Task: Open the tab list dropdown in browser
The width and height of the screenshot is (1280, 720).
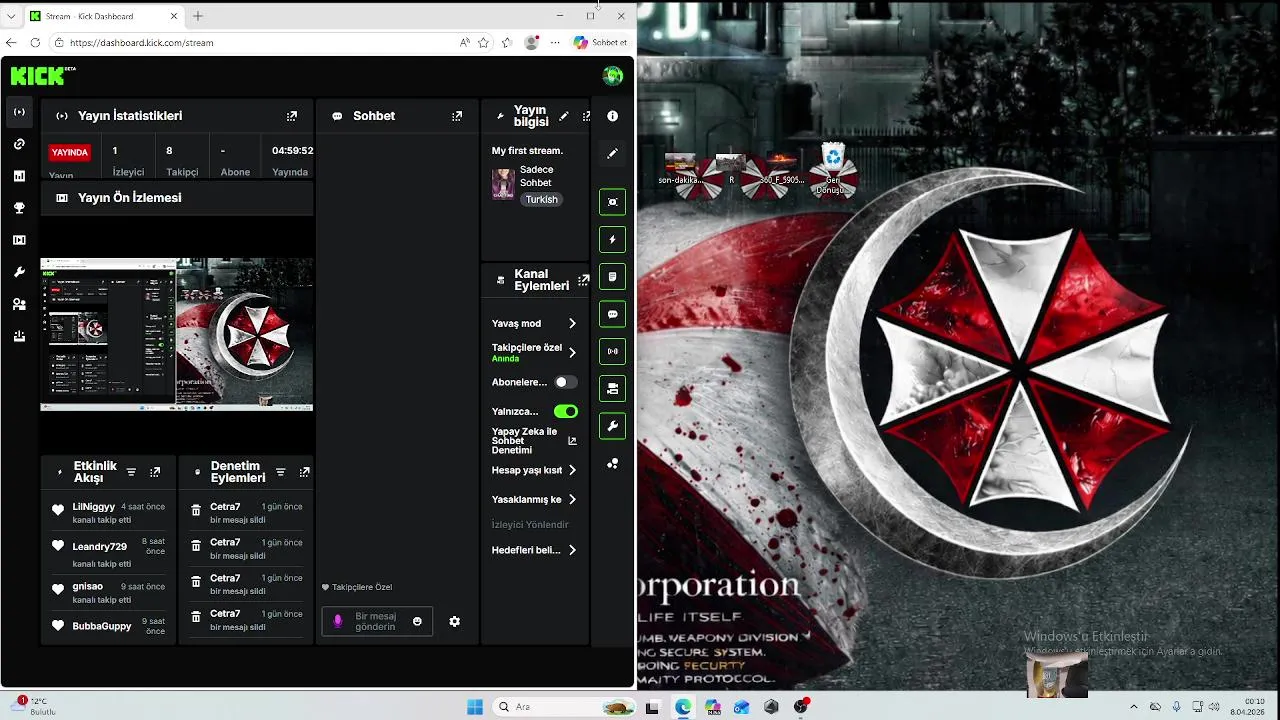Action: [x=11, y=16]
